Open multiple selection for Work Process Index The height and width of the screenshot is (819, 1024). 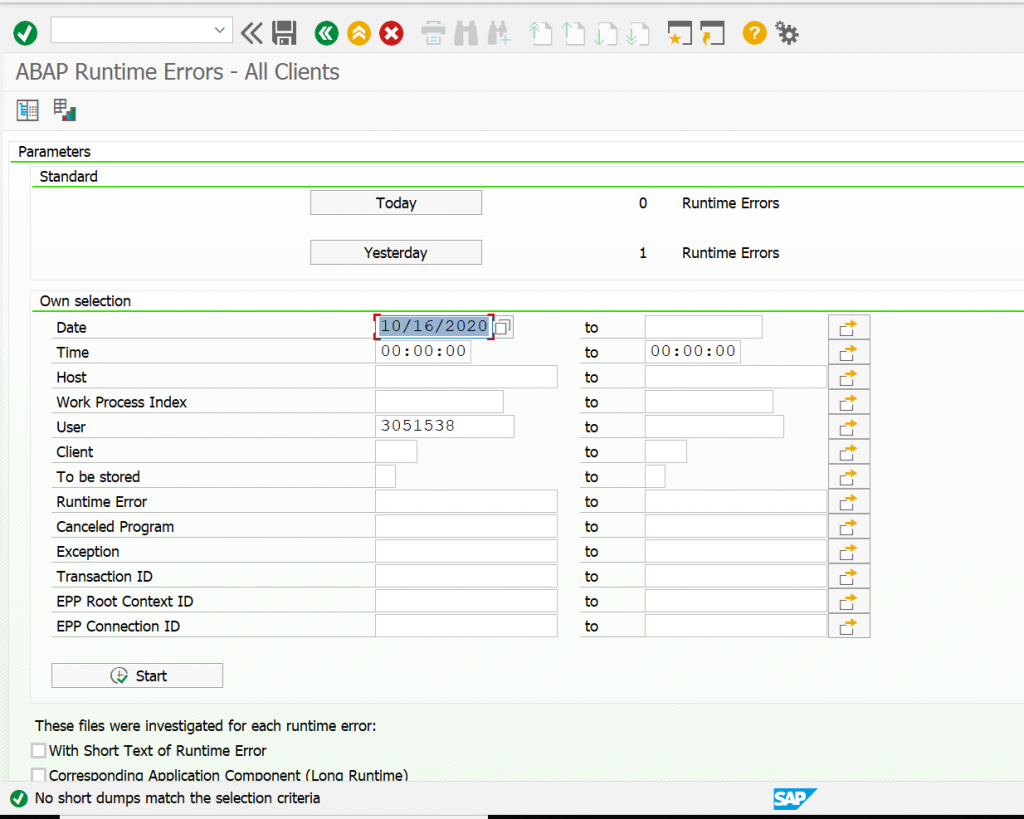click(x=848, y=402)
